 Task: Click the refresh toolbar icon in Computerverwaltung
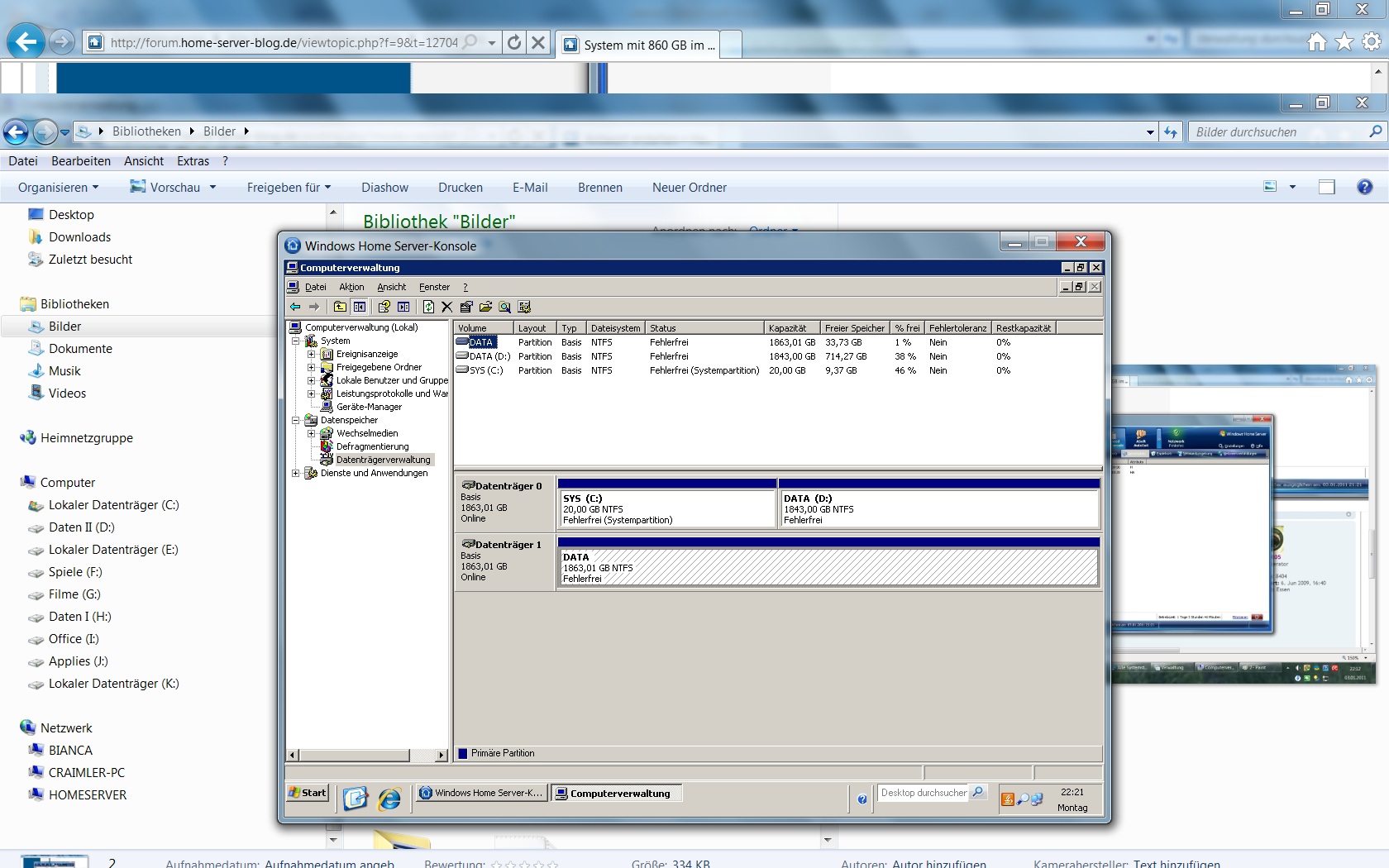point(428,307)
